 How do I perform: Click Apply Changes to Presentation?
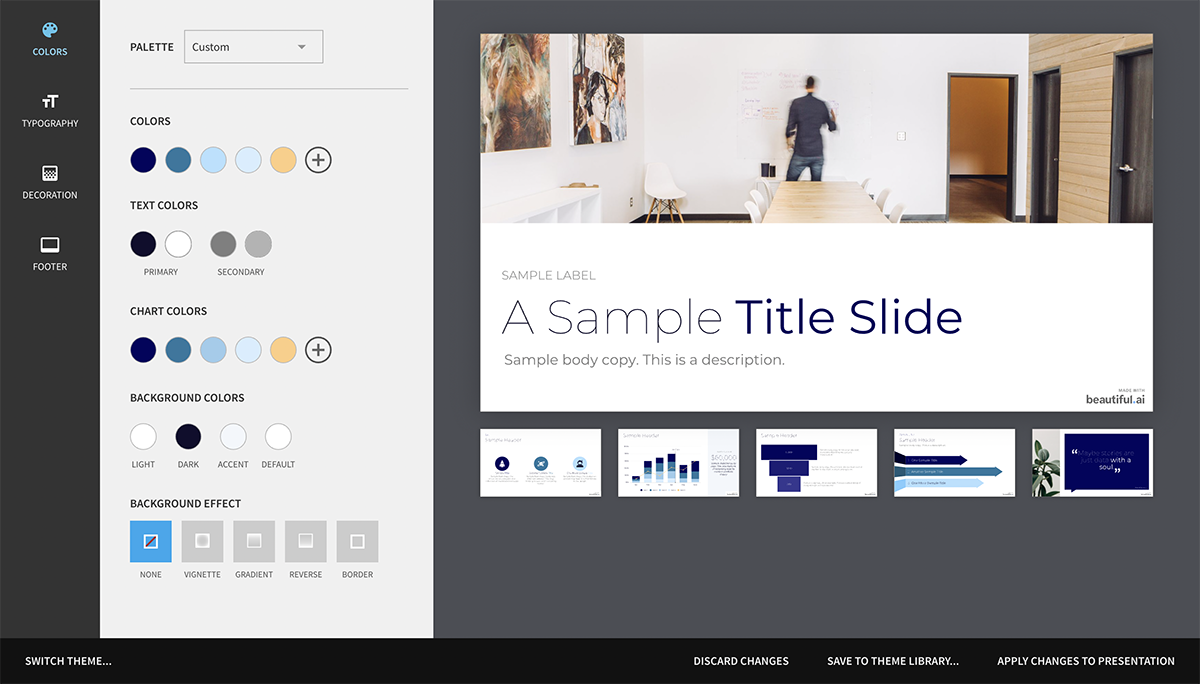(1086, 661)
